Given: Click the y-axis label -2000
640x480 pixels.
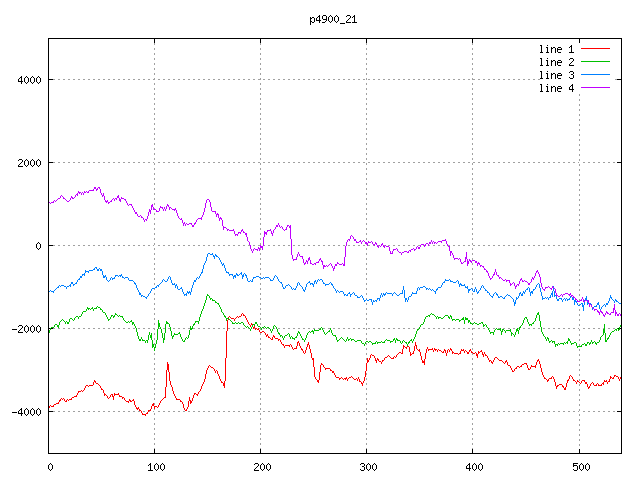Looking at the screenshot, I should coord(27,329).
